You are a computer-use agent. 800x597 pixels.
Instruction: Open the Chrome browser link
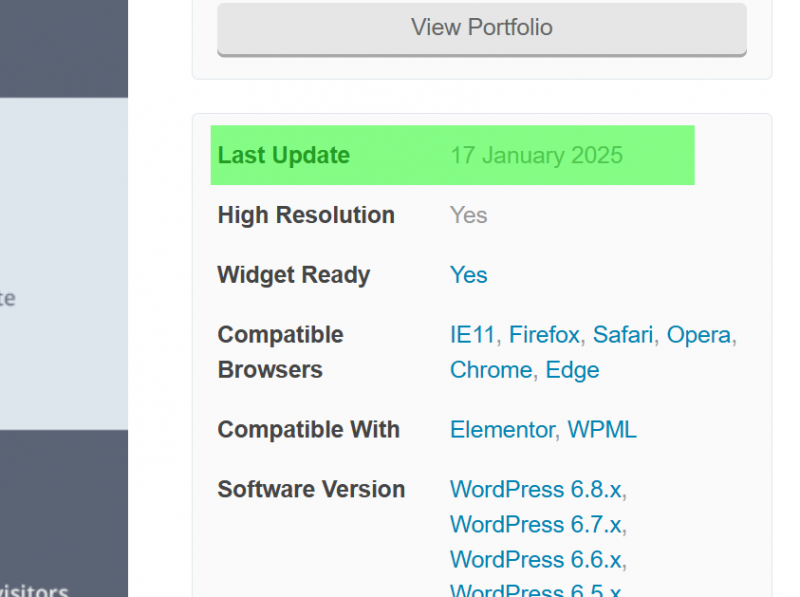point(490,370)
